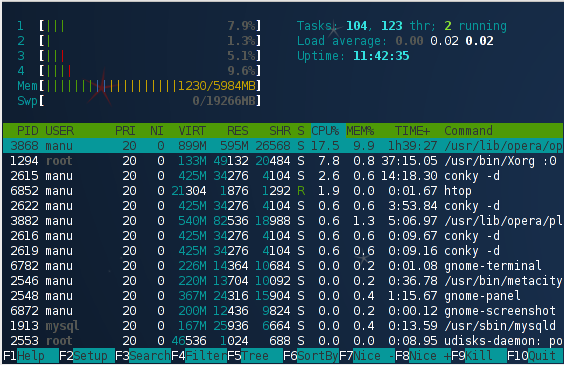Click F9 Kill on the function bar
Image resolution: width=564 pixels, height=365 pixels.
coord(479,356)
